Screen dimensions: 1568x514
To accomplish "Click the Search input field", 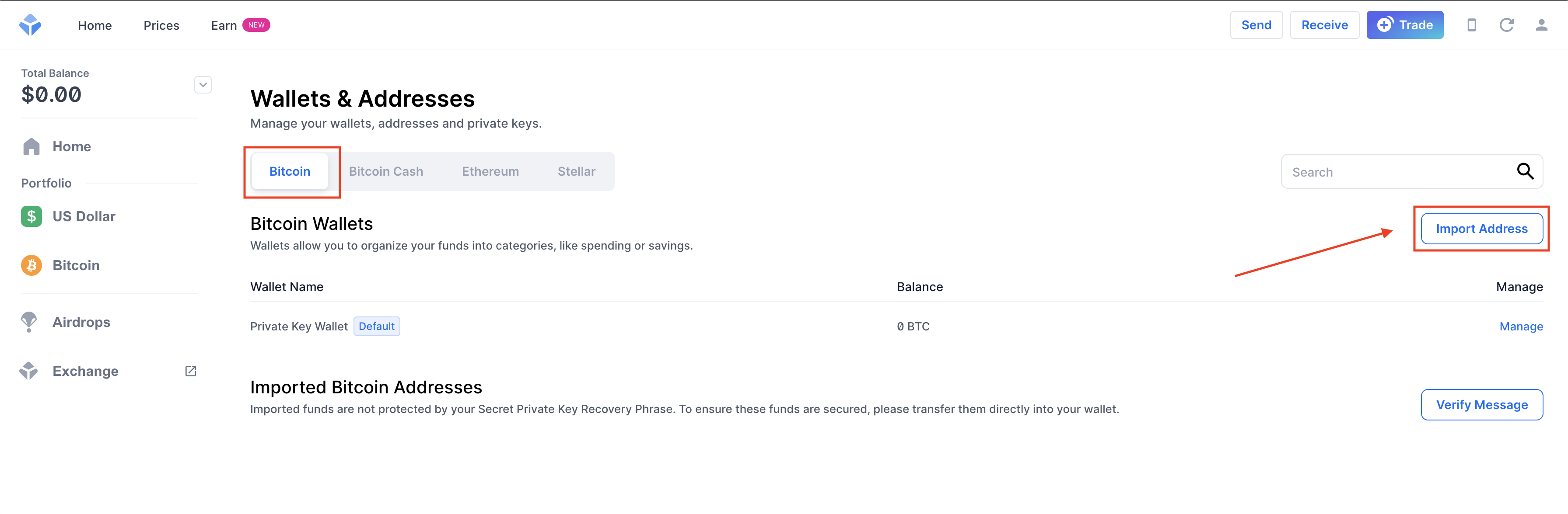I will point(1400,171).
